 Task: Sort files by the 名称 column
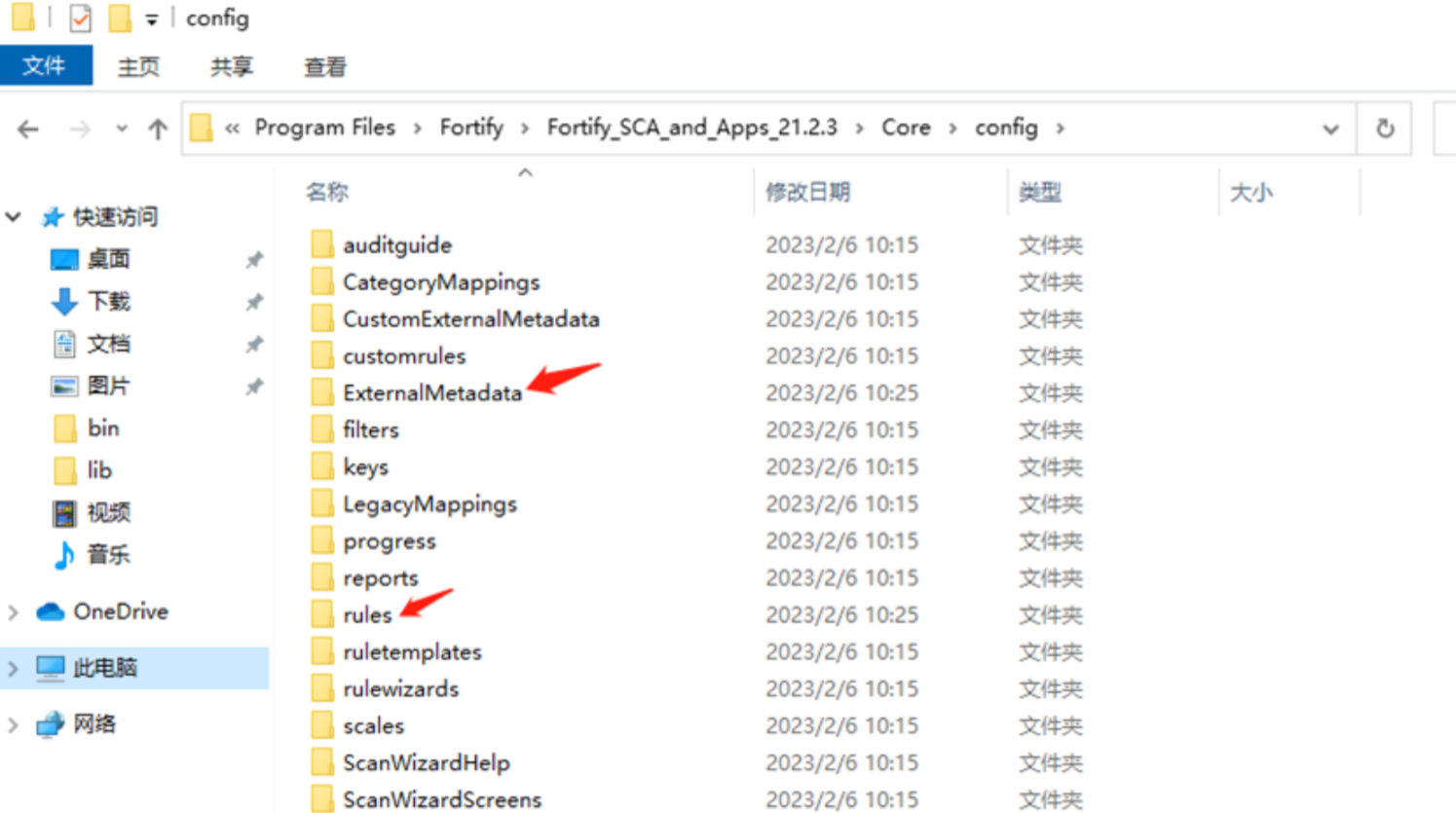click(x=327, y=192)
